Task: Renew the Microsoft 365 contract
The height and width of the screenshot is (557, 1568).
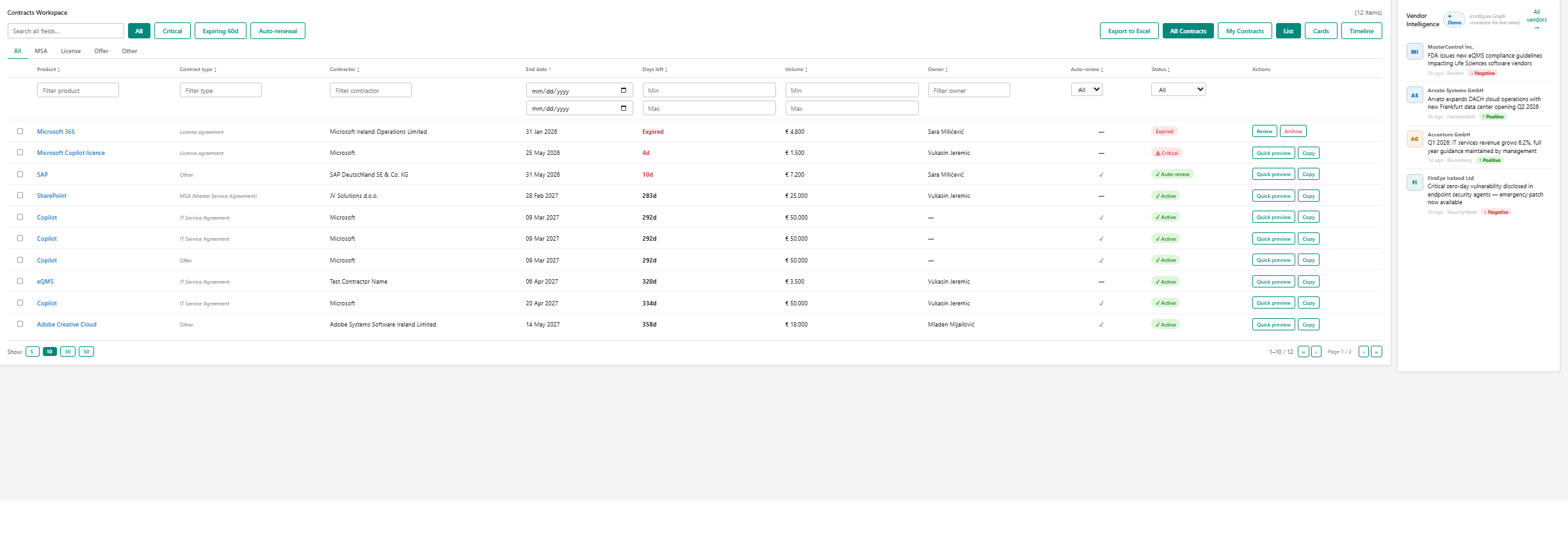Action: coord(1265,131)
